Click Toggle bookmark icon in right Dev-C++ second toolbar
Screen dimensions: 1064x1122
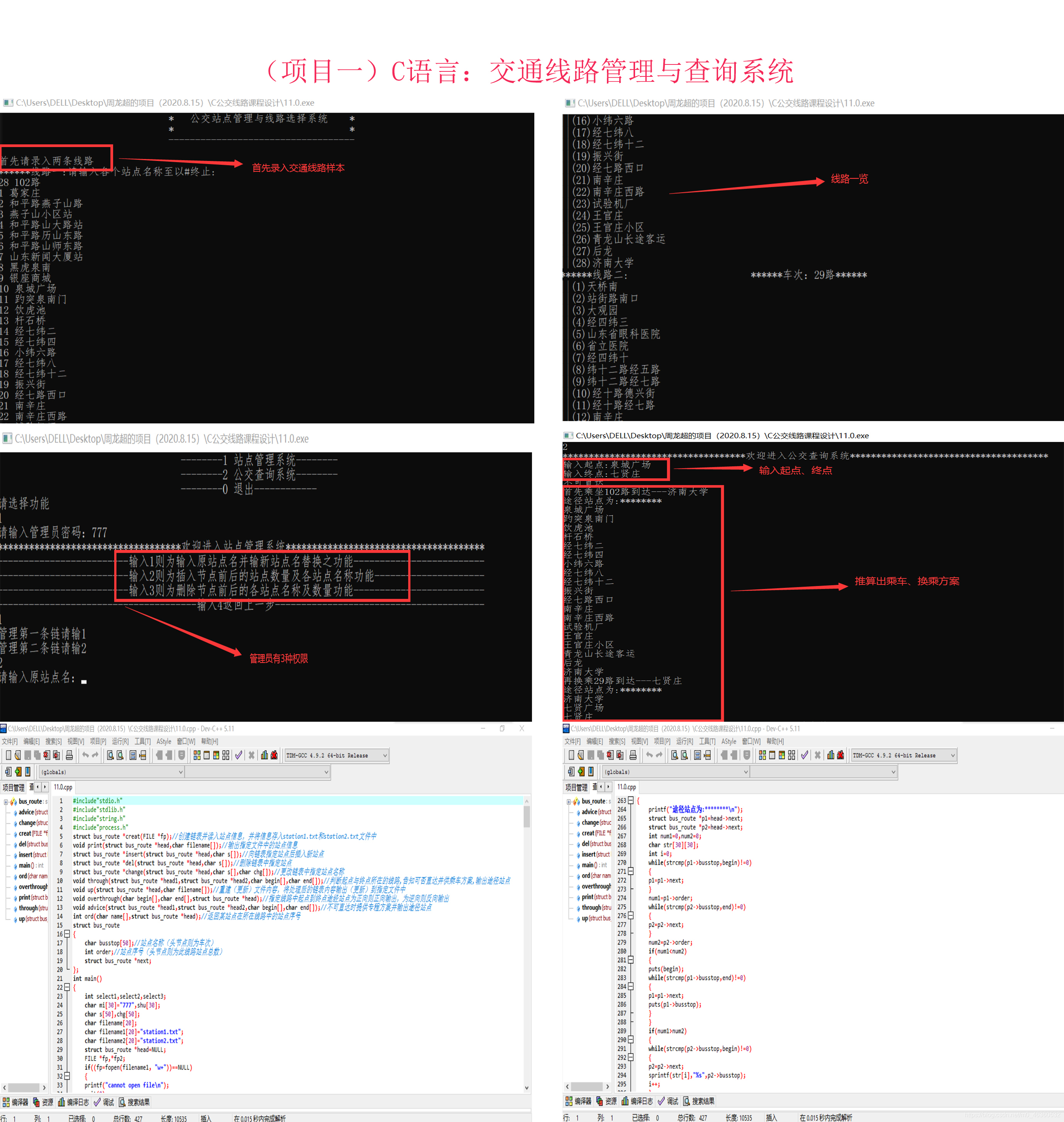point(591,772)
